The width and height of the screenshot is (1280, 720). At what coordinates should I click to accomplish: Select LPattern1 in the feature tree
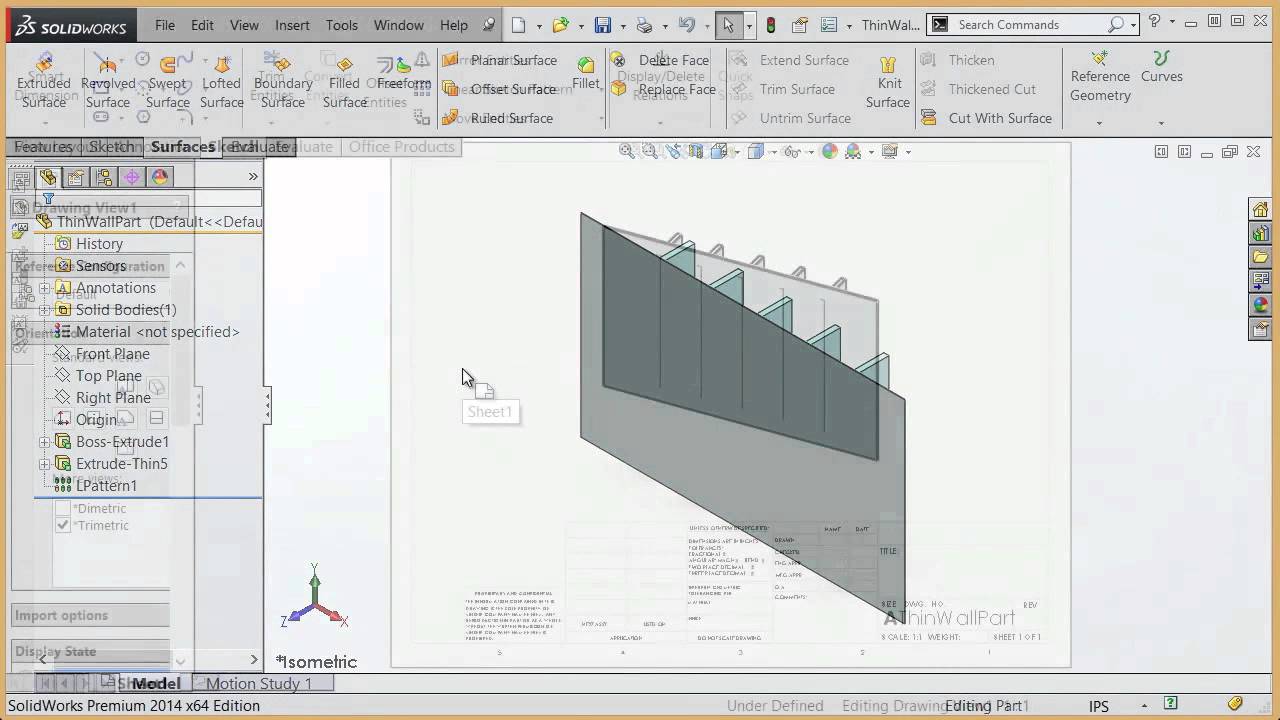[x=96, y=486]
